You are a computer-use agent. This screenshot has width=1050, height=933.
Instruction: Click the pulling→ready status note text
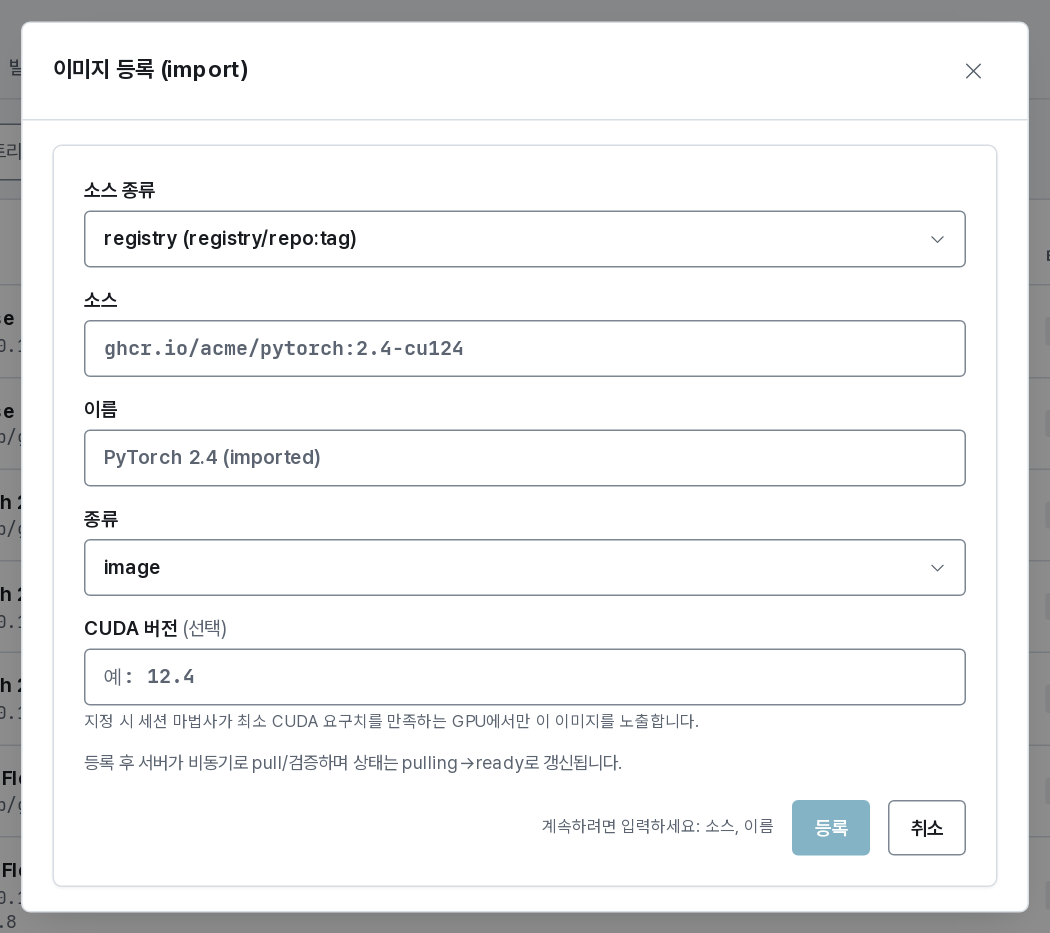click(353, 763)
